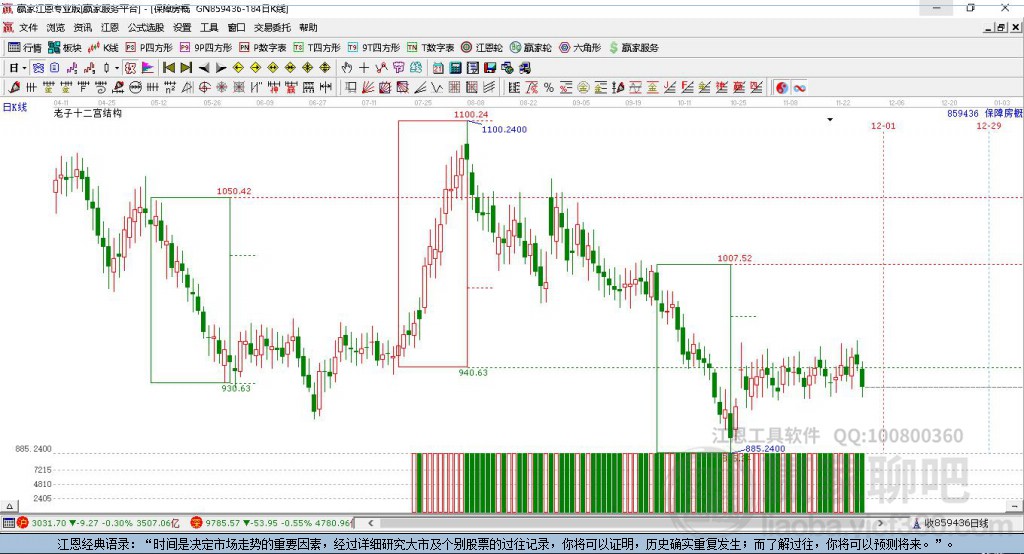Click the 12-29 time marker label

click(x=989, y=126)
